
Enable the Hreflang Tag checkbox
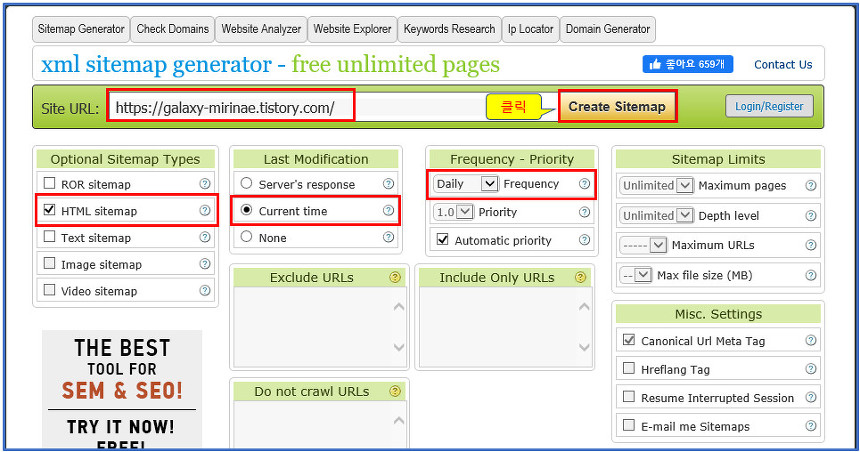[x=629, y=368]
